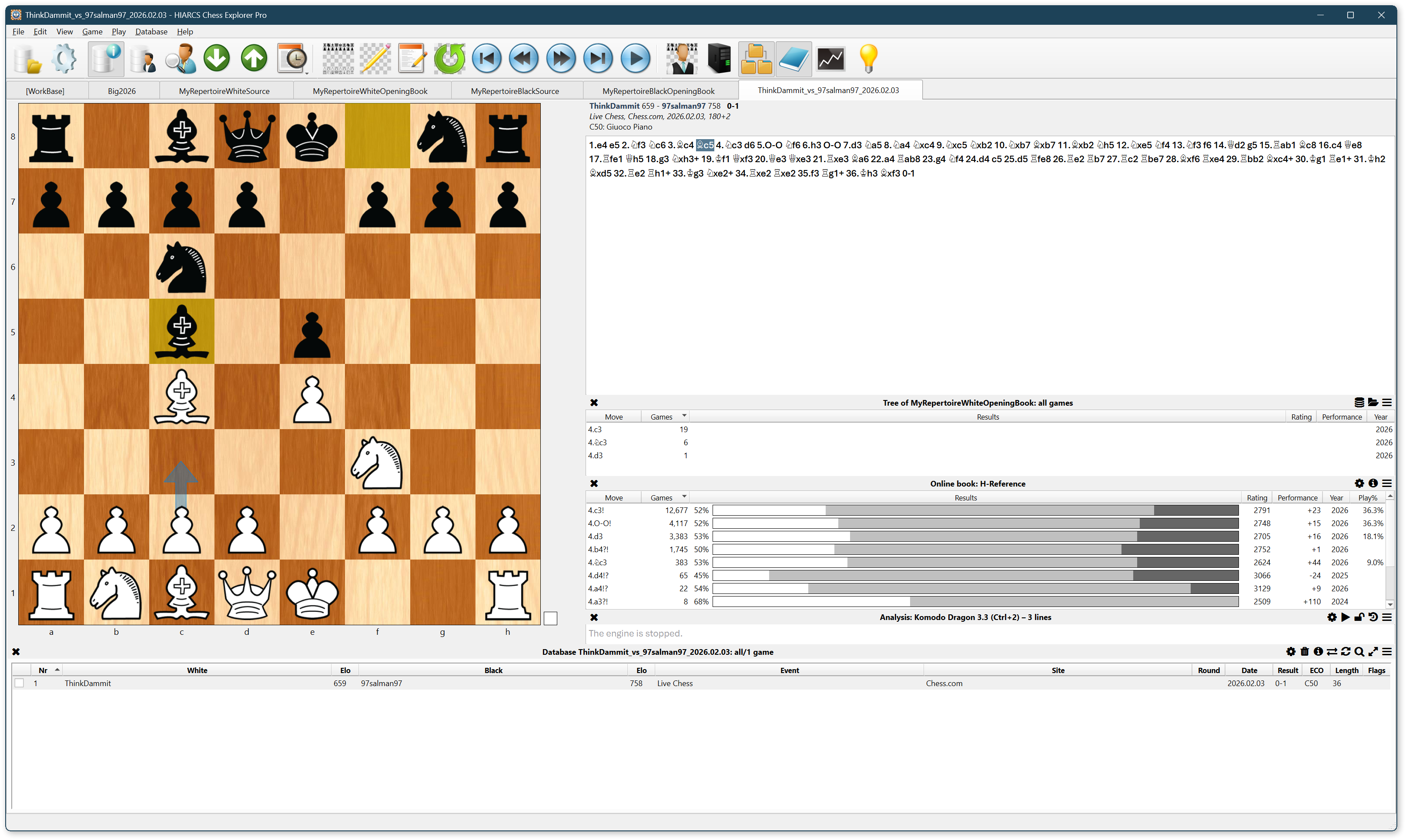Click the black engine server icon
1406x840 pixels.
click(x=719, y=58)
